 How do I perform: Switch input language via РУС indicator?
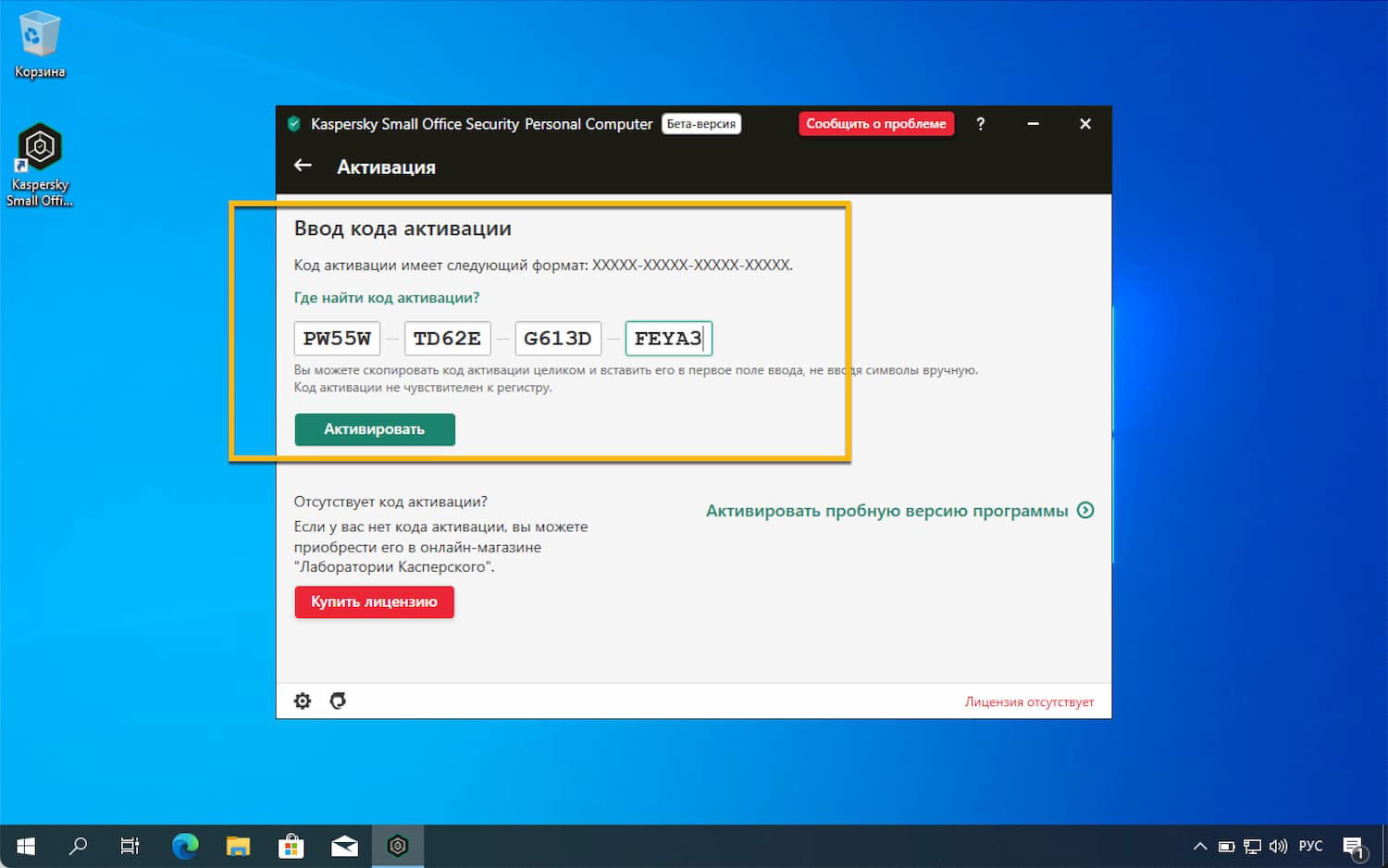click(1310, 846)
